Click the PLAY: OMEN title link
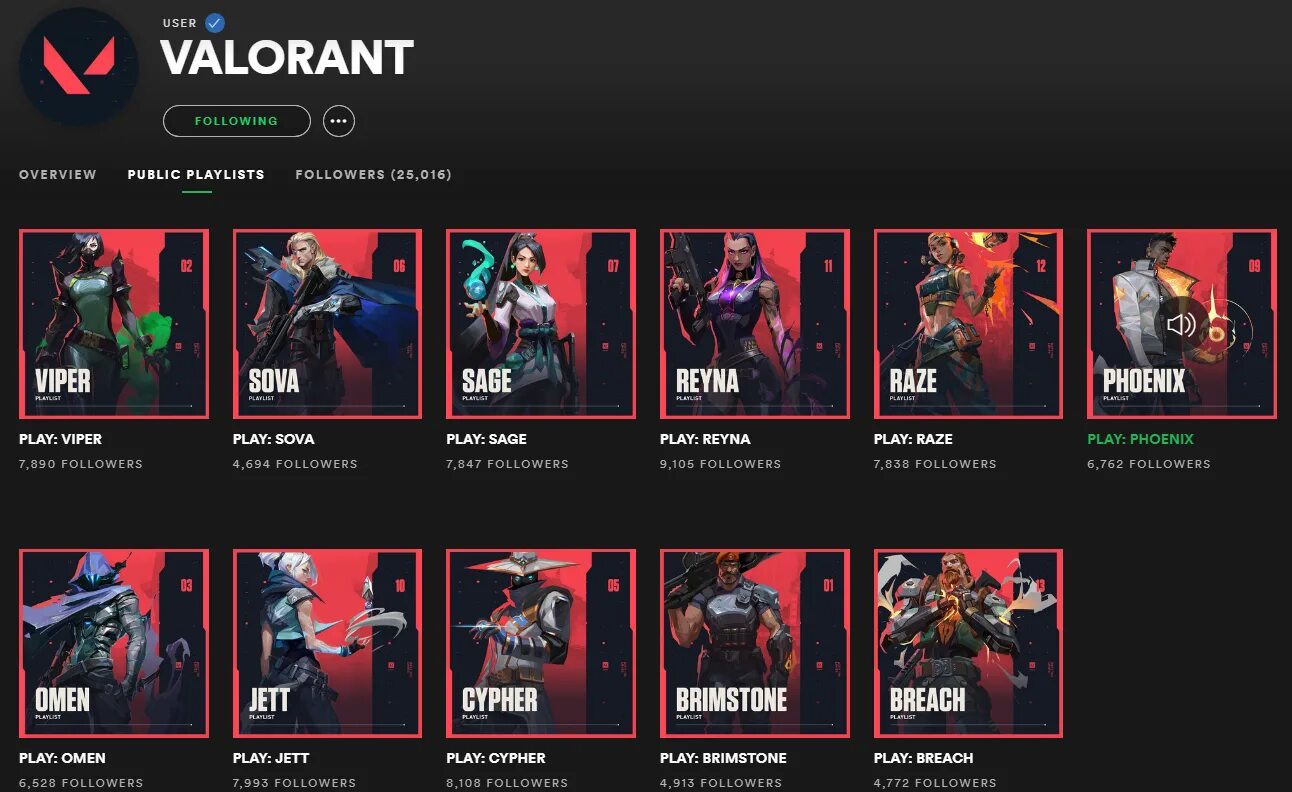Image resolution: width=1292 pixels, height=792 pixels. coord(62,758)
